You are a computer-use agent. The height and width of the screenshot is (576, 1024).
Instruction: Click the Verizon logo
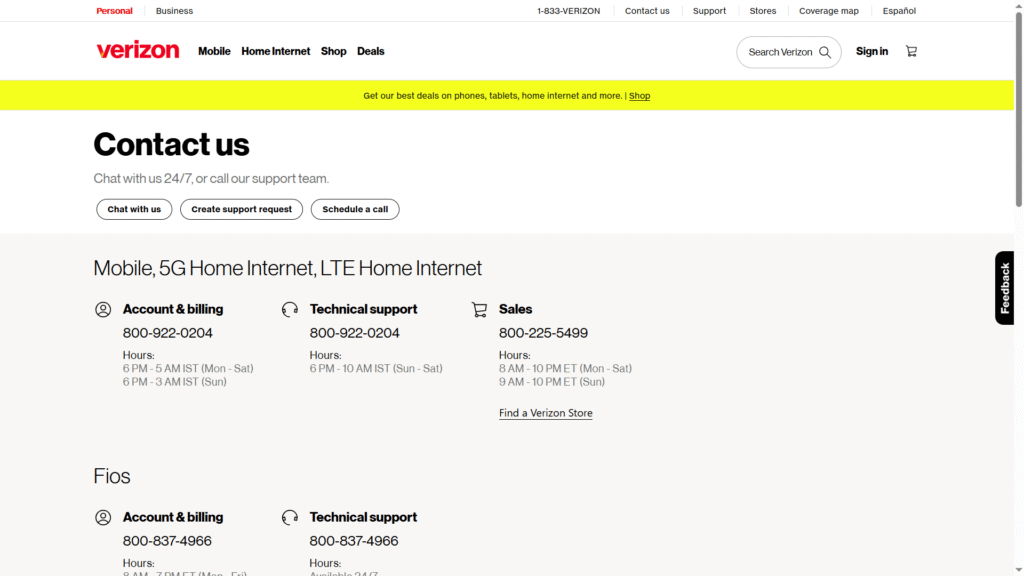click(137, 50)
